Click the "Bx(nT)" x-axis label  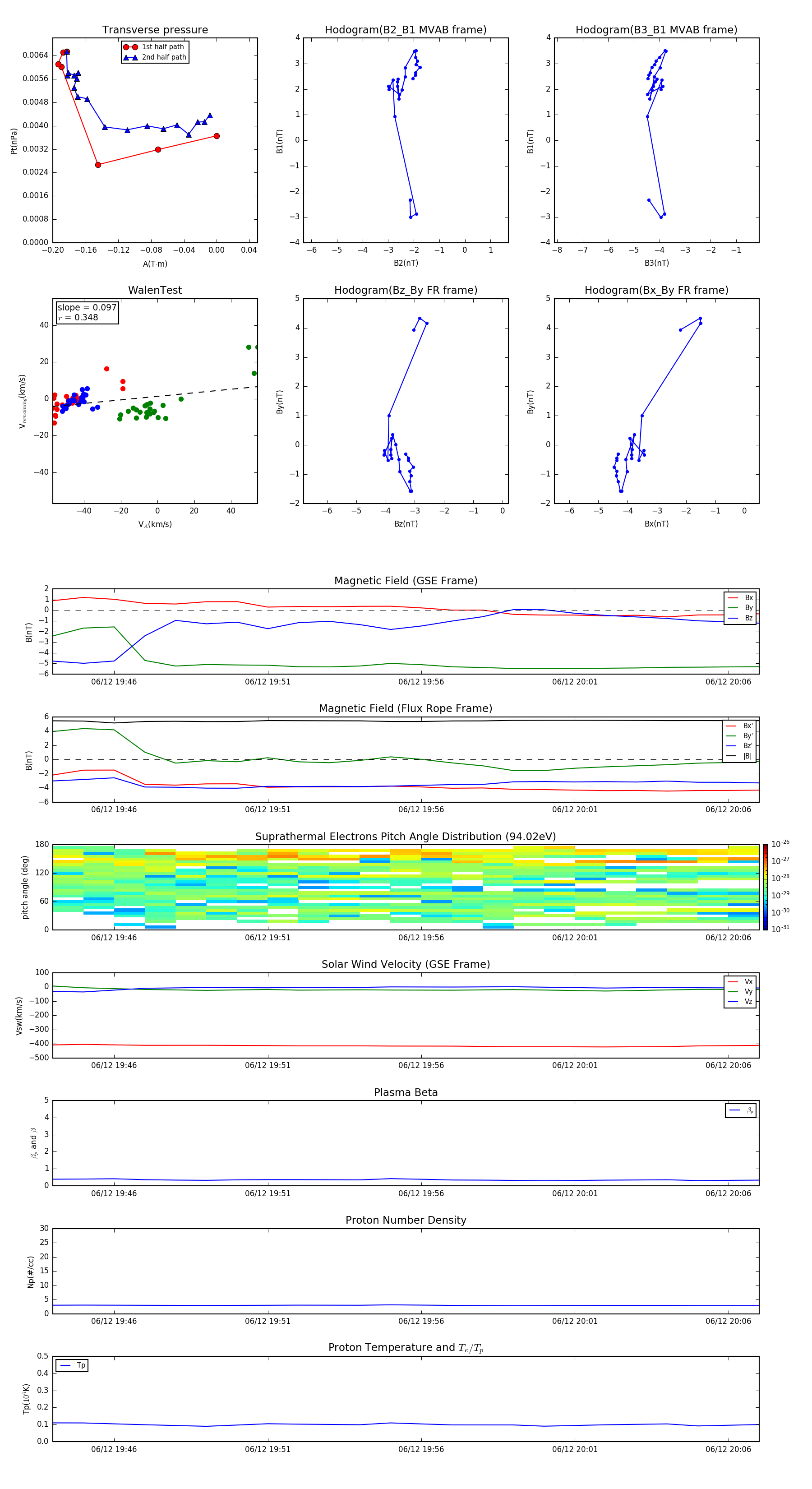pyautogui.click(x=656, y=524)
